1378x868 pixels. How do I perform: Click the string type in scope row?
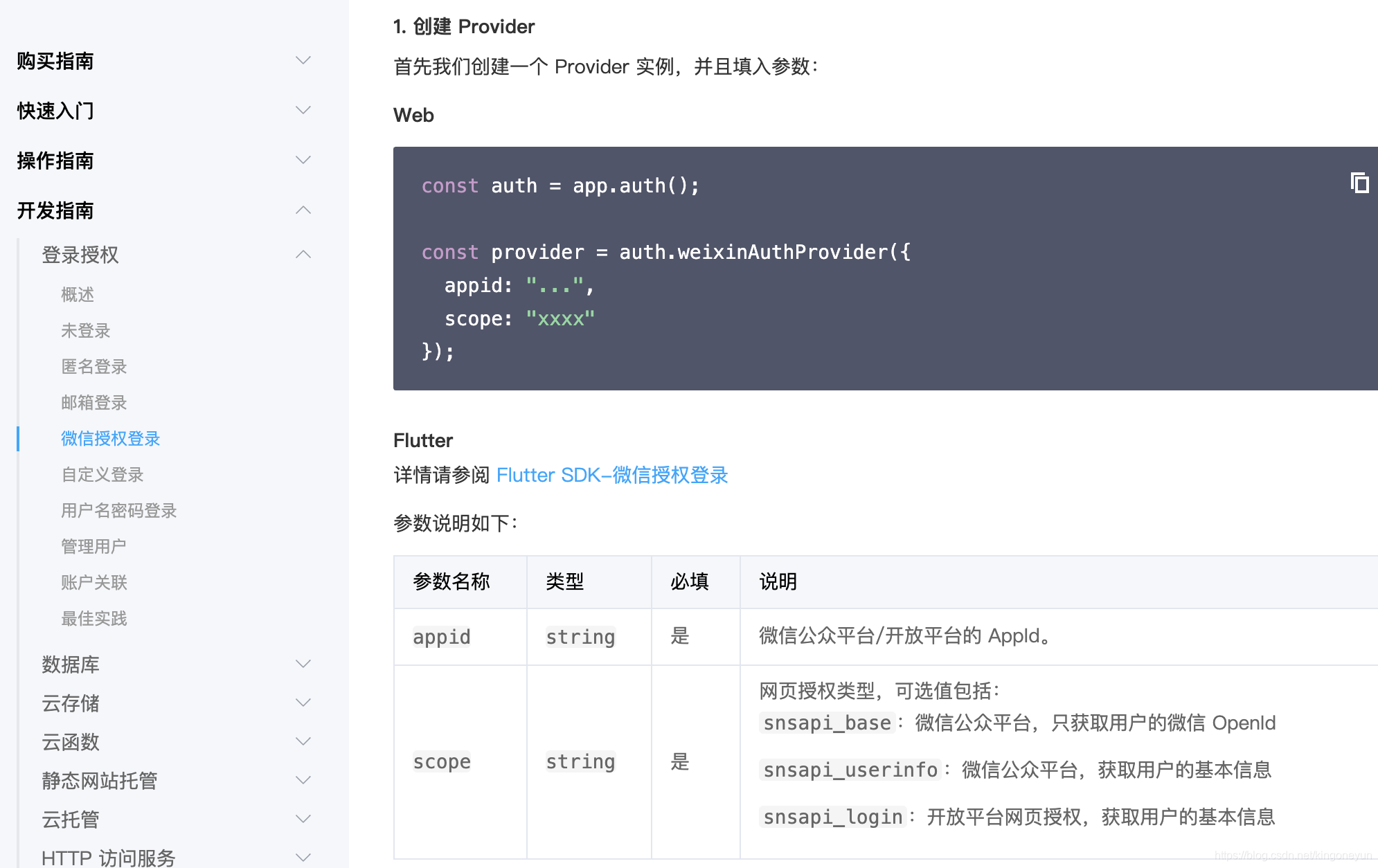(x=580, y=761)
